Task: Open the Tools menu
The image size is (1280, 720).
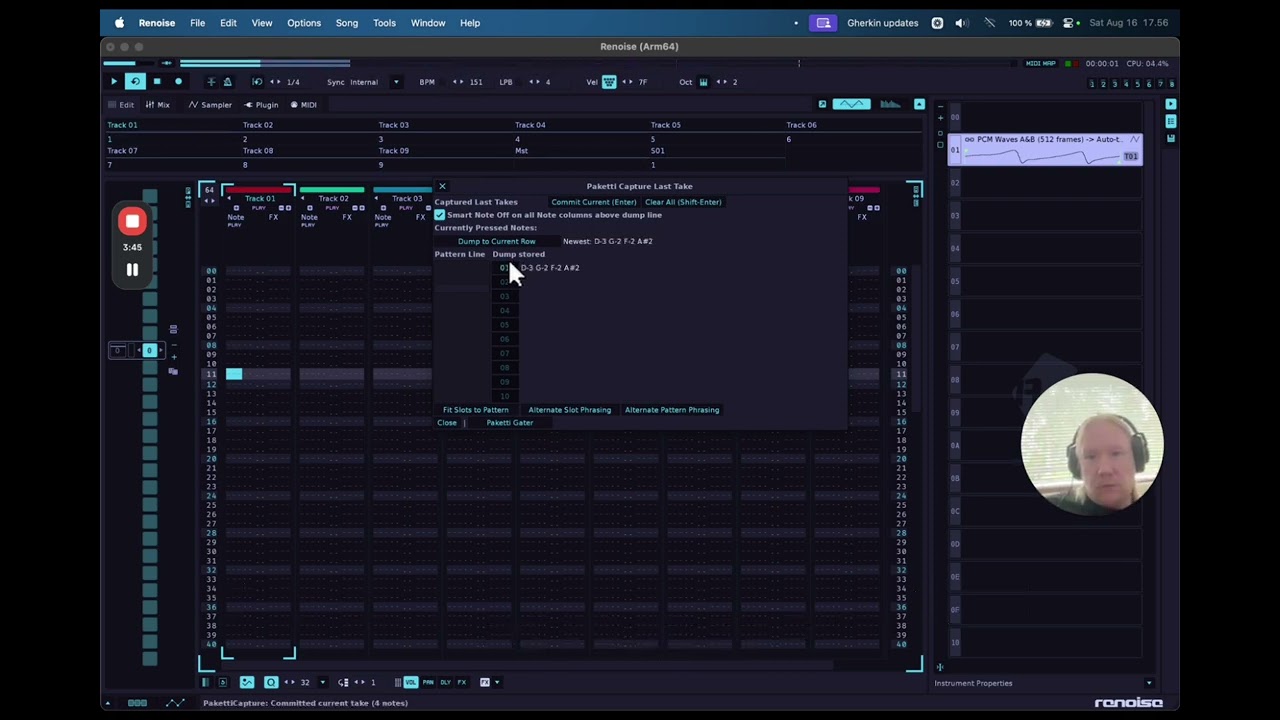Action: tap(384, 23)
